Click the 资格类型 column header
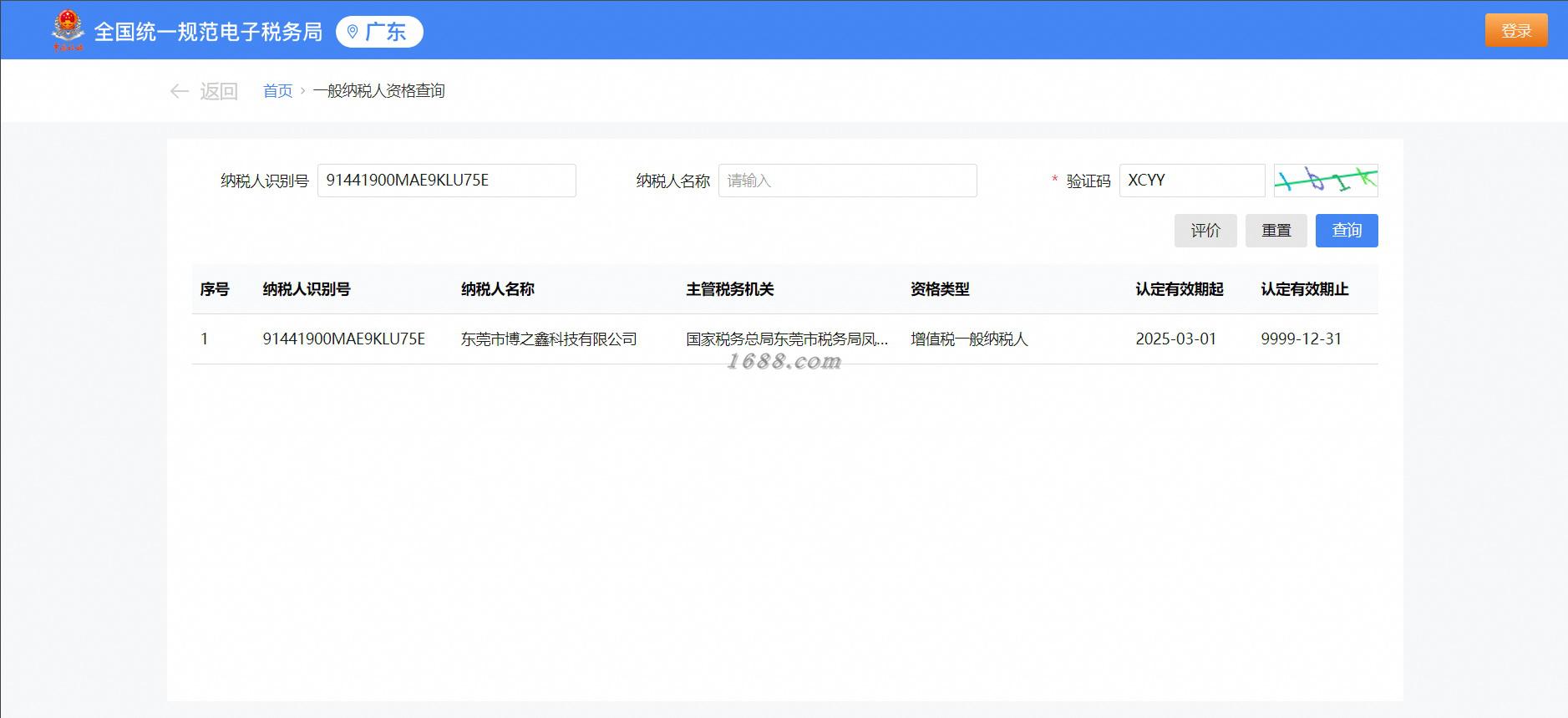Image resolution: width=1568 pixels, height=718 pixels. click(x=940, y=289)
